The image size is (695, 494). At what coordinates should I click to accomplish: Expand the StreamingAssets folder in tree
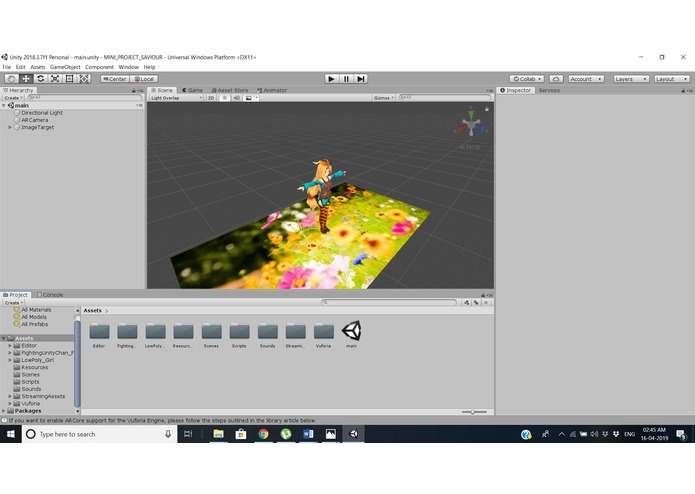(x=10, y=396)
